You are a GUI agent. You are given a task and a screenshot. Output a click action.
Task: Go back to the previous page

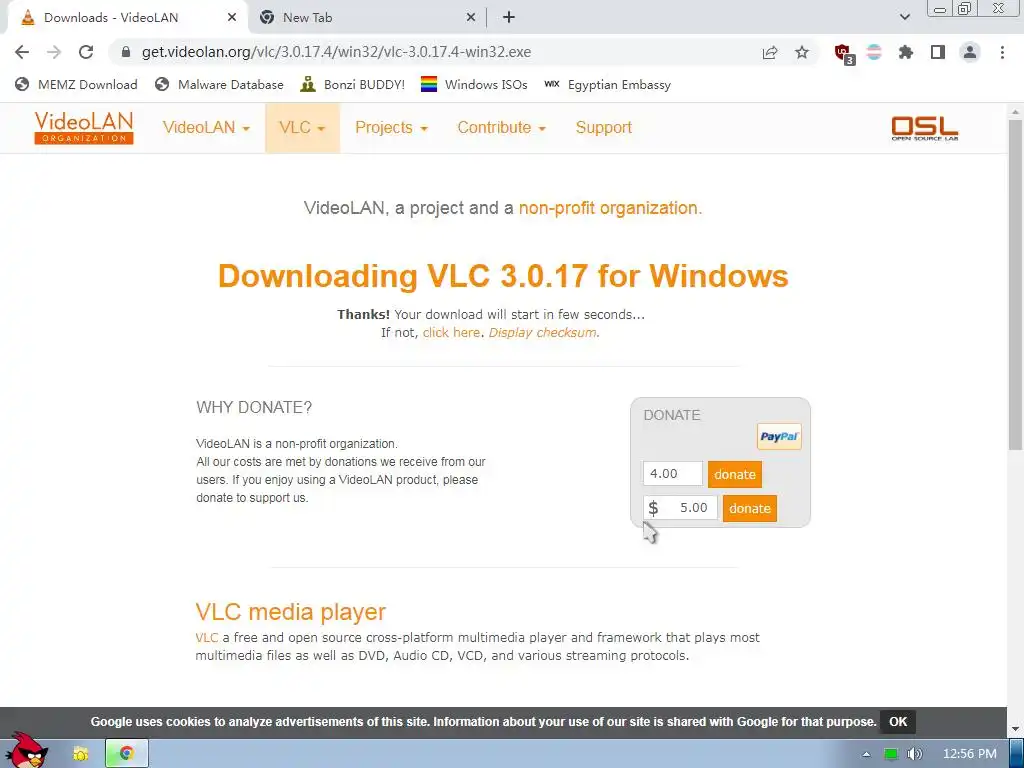(x=22, y=52)
